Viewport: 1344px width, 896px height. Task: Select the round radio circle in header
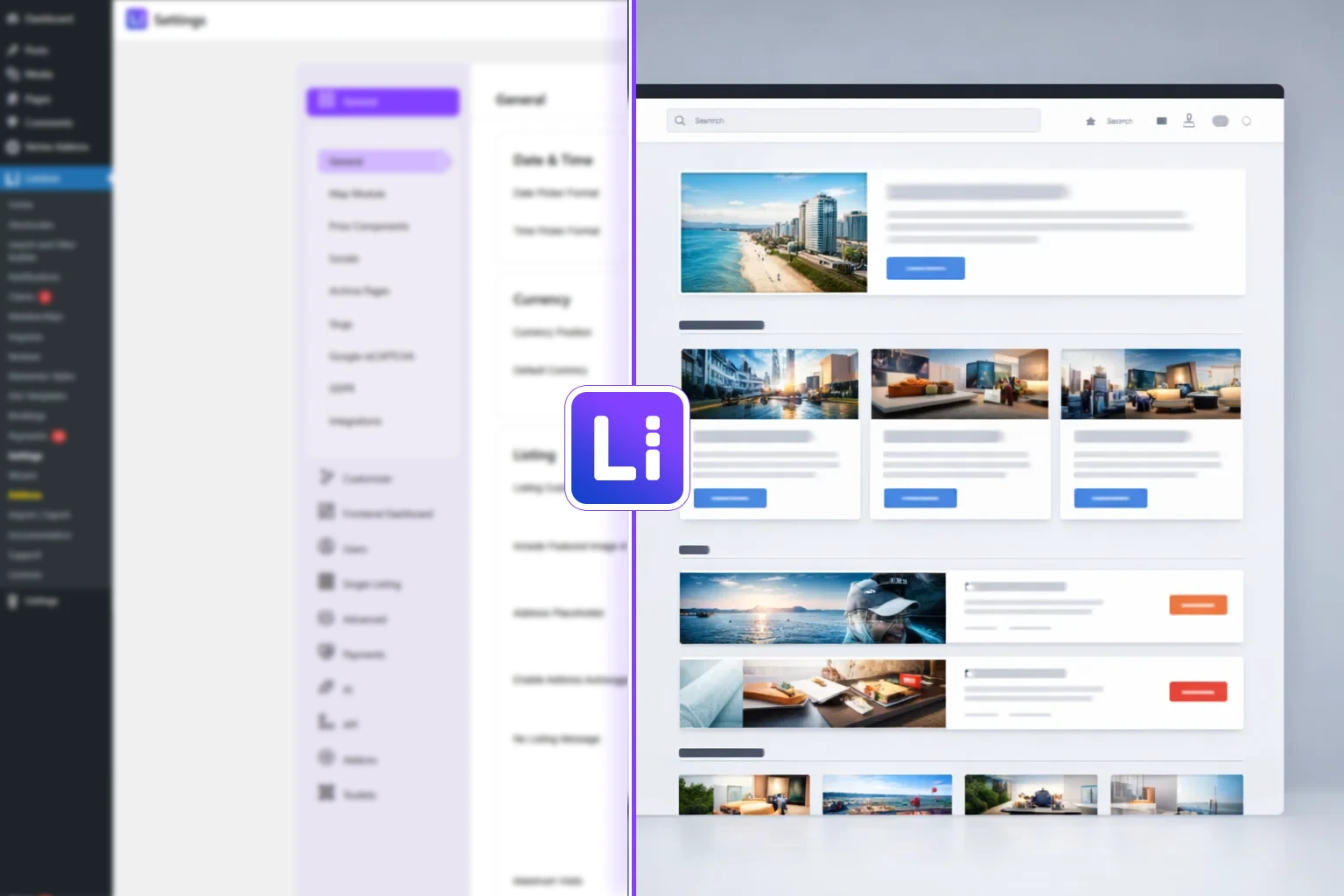(1246, 122)
